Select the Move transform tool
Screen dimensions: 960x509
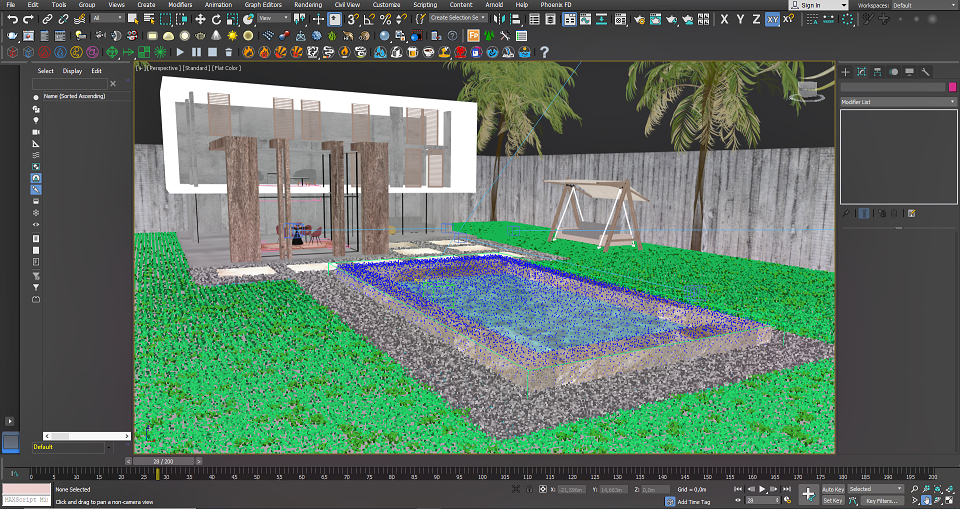coord(200,19)
